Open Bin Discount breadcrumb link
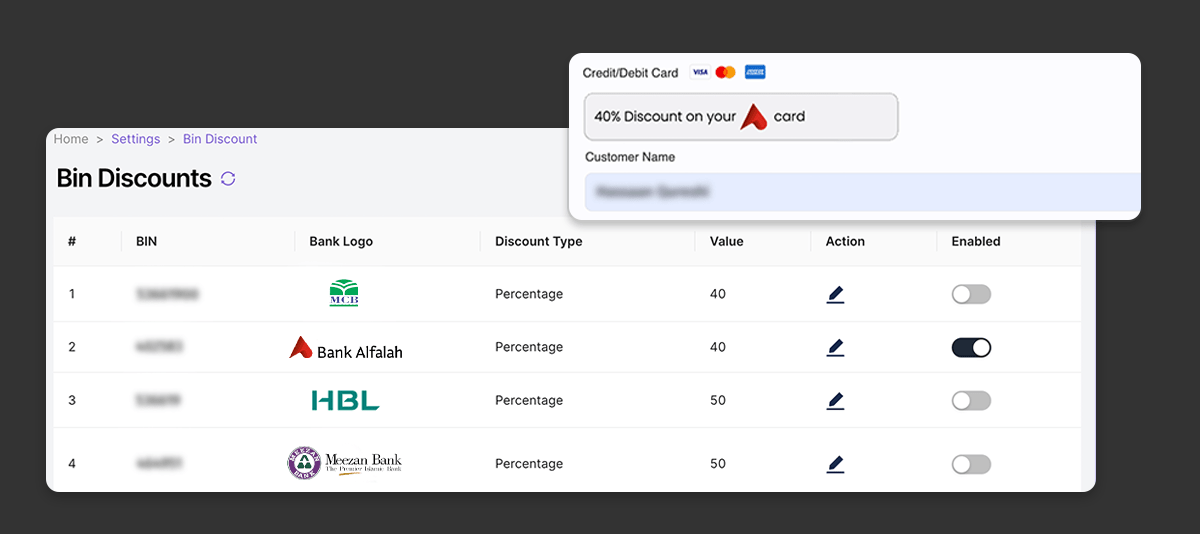 (x=220, y=139)
